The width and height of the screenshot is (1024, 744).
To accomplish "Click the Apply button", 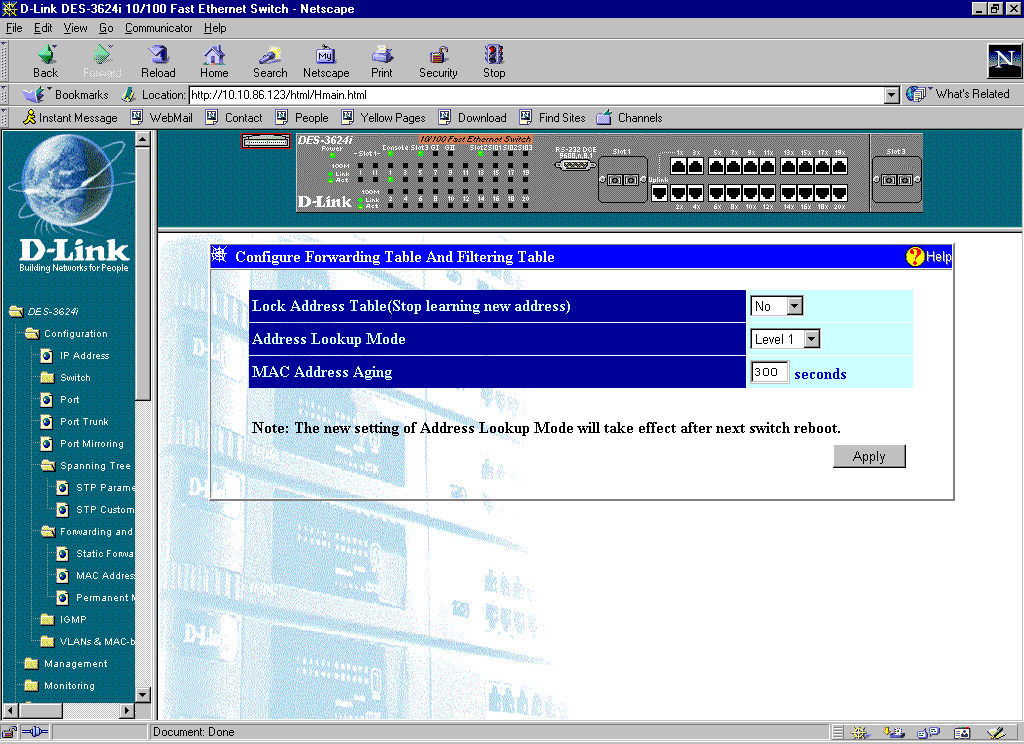I will point(868,456).
